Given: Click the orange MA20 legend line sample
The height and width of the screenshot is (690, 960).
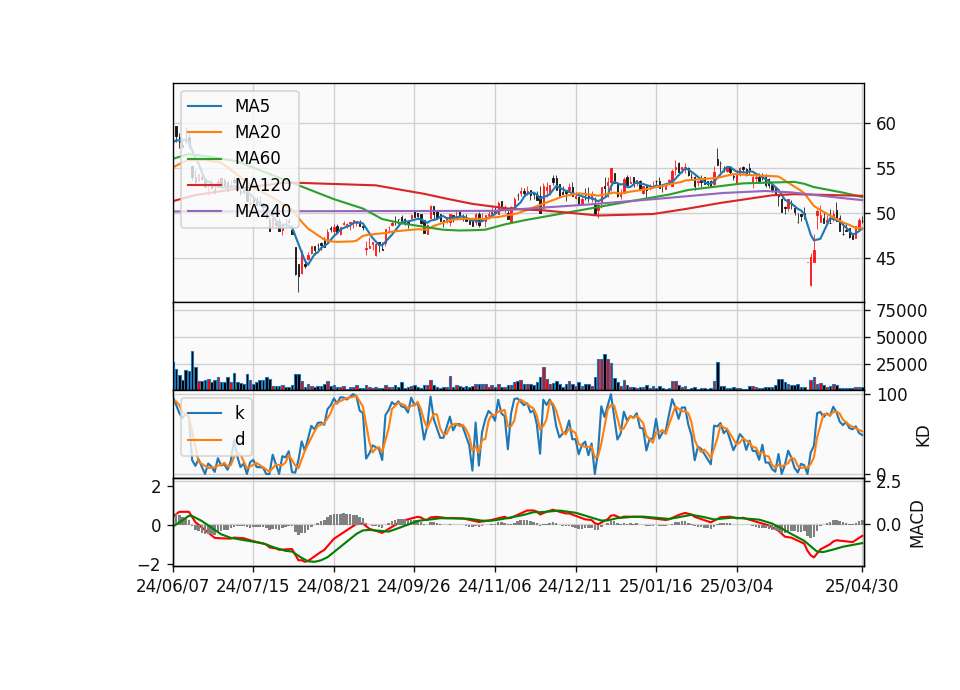Looking at the screenshot, I should coord(204,132).
